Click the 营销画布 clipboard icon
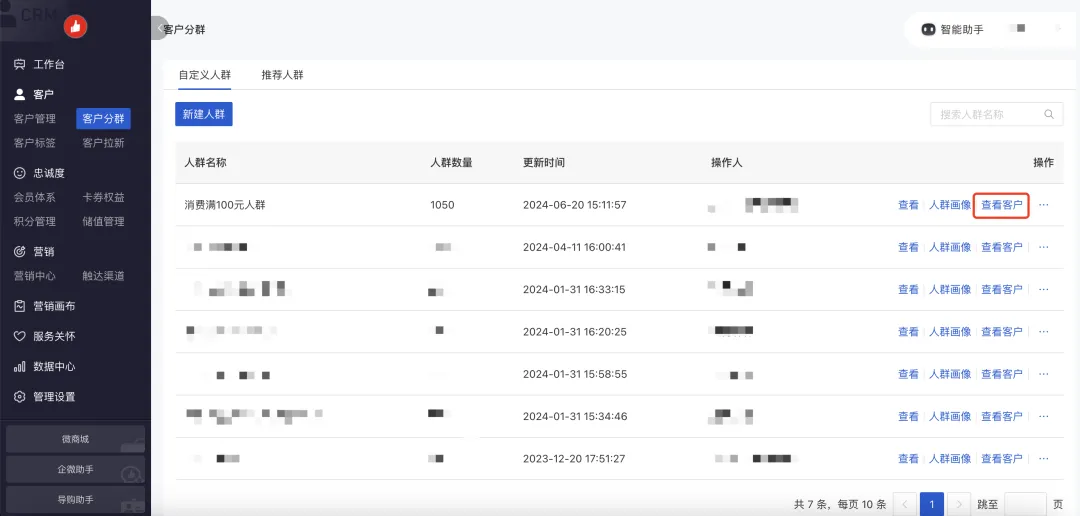 [x=19, y=306]
